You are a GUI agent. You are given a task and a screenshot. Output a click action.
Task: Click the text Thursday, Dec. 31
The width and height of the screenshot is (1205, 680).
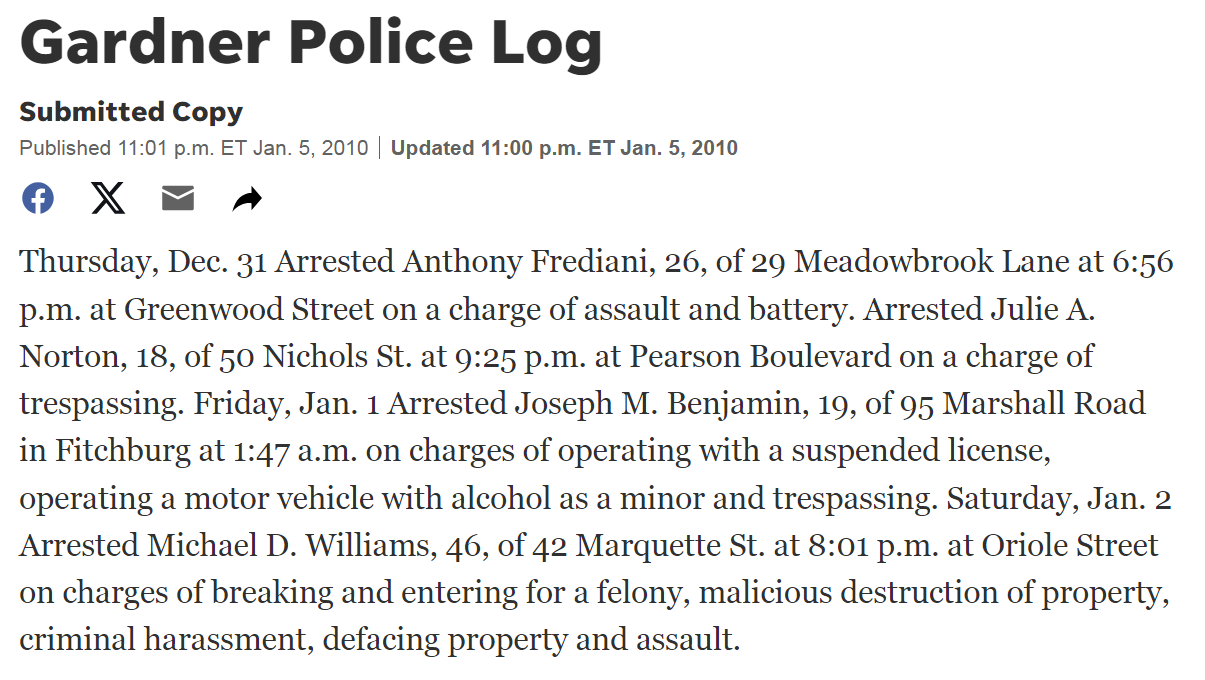(x=144, y=262)
